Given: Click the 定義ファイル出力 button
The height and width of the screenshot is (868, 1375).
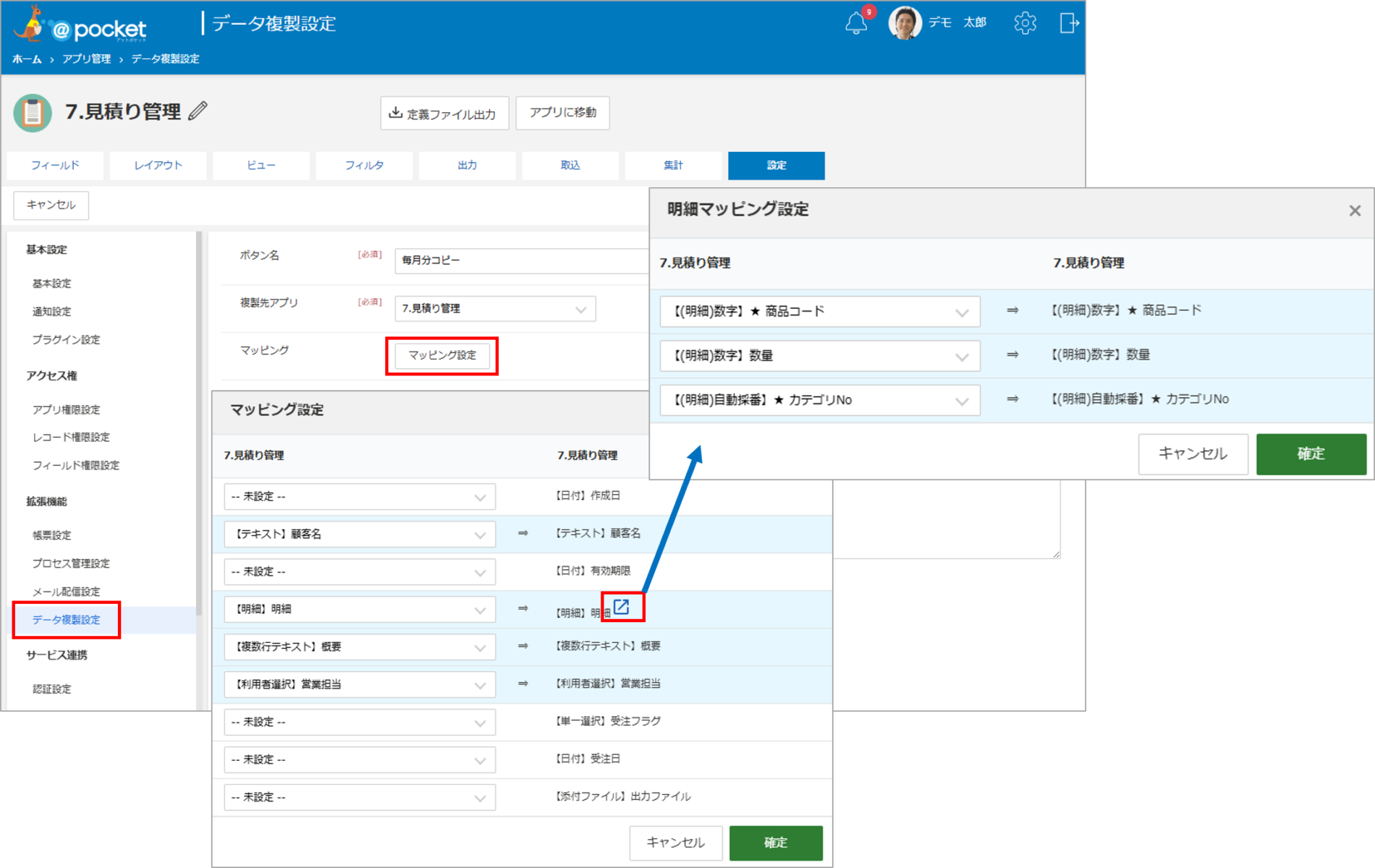Looking at the screenshot, I should click(x=444, y=114).
